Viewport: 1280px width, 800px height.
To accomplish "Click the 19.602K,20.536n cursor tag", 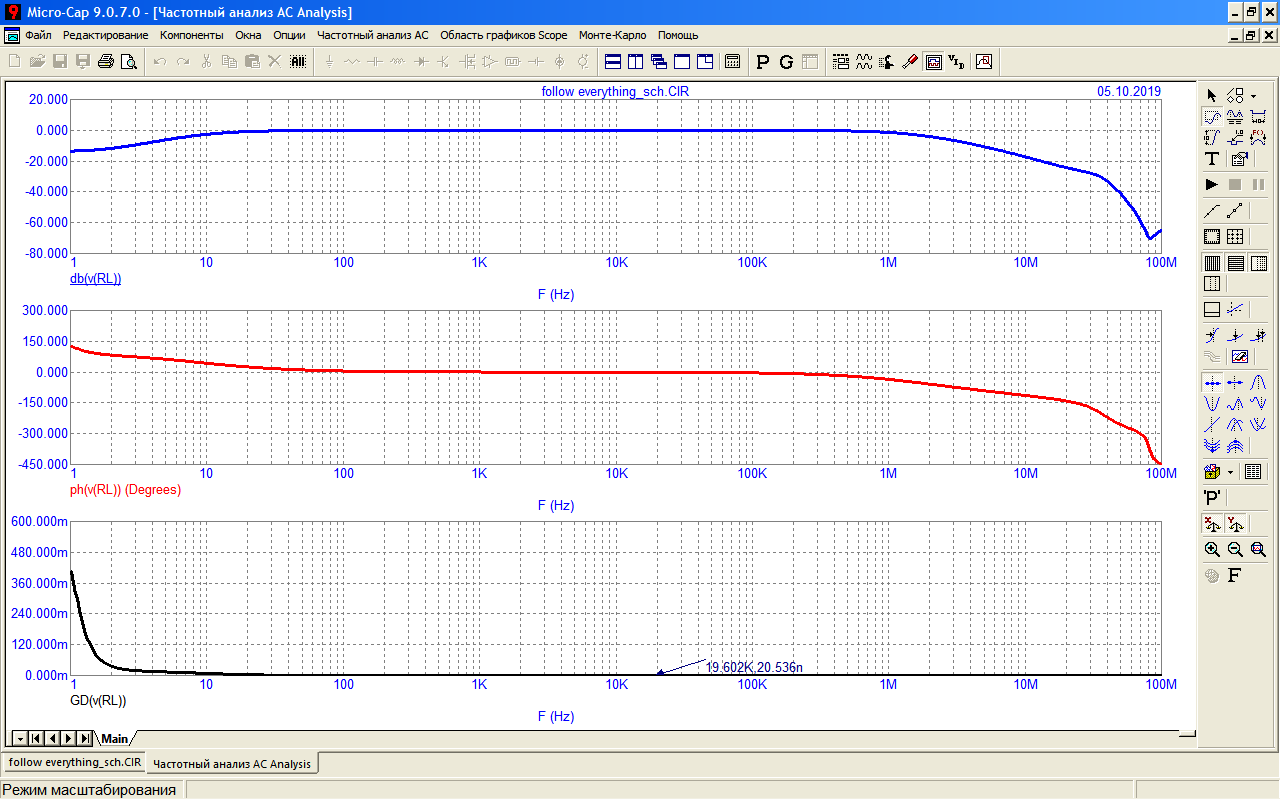I will pos(755,667).
